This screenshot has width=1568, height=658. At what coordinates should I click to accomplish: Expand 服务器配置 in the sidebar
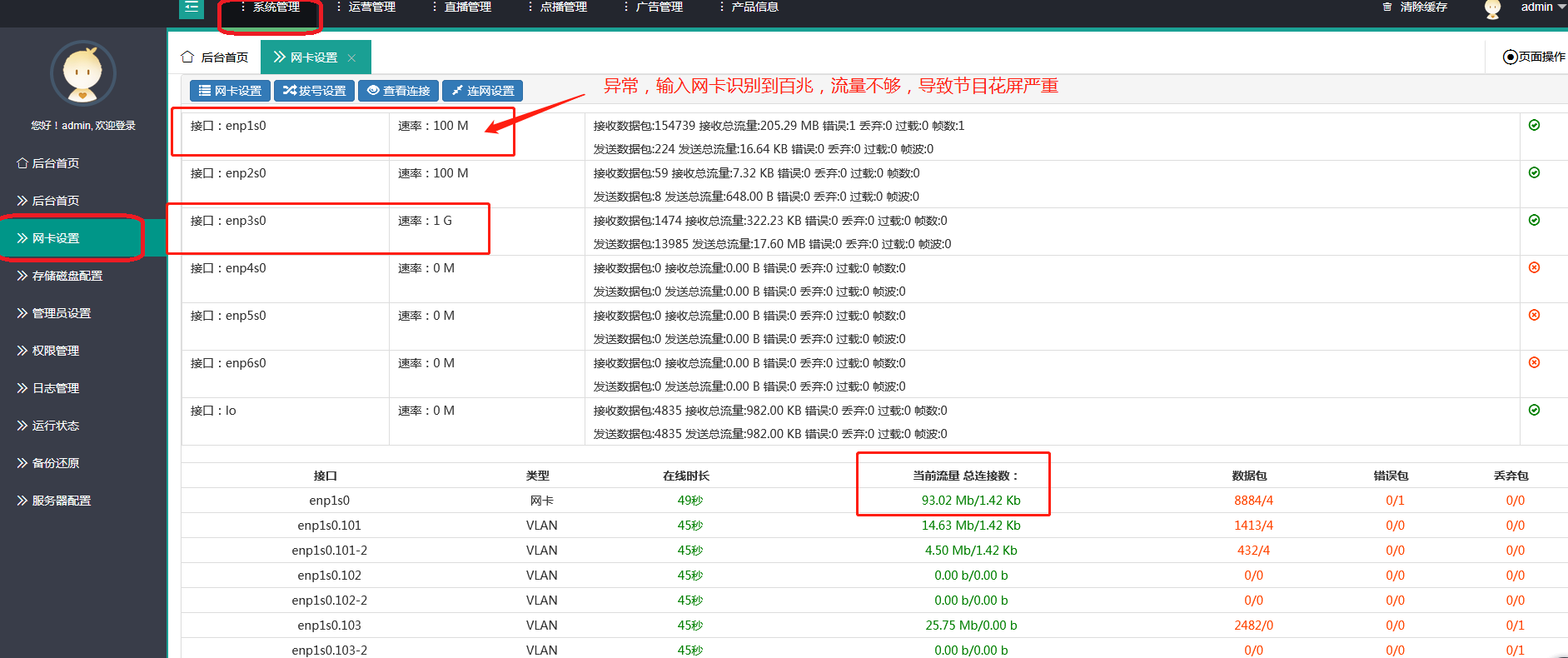(61, 501)
